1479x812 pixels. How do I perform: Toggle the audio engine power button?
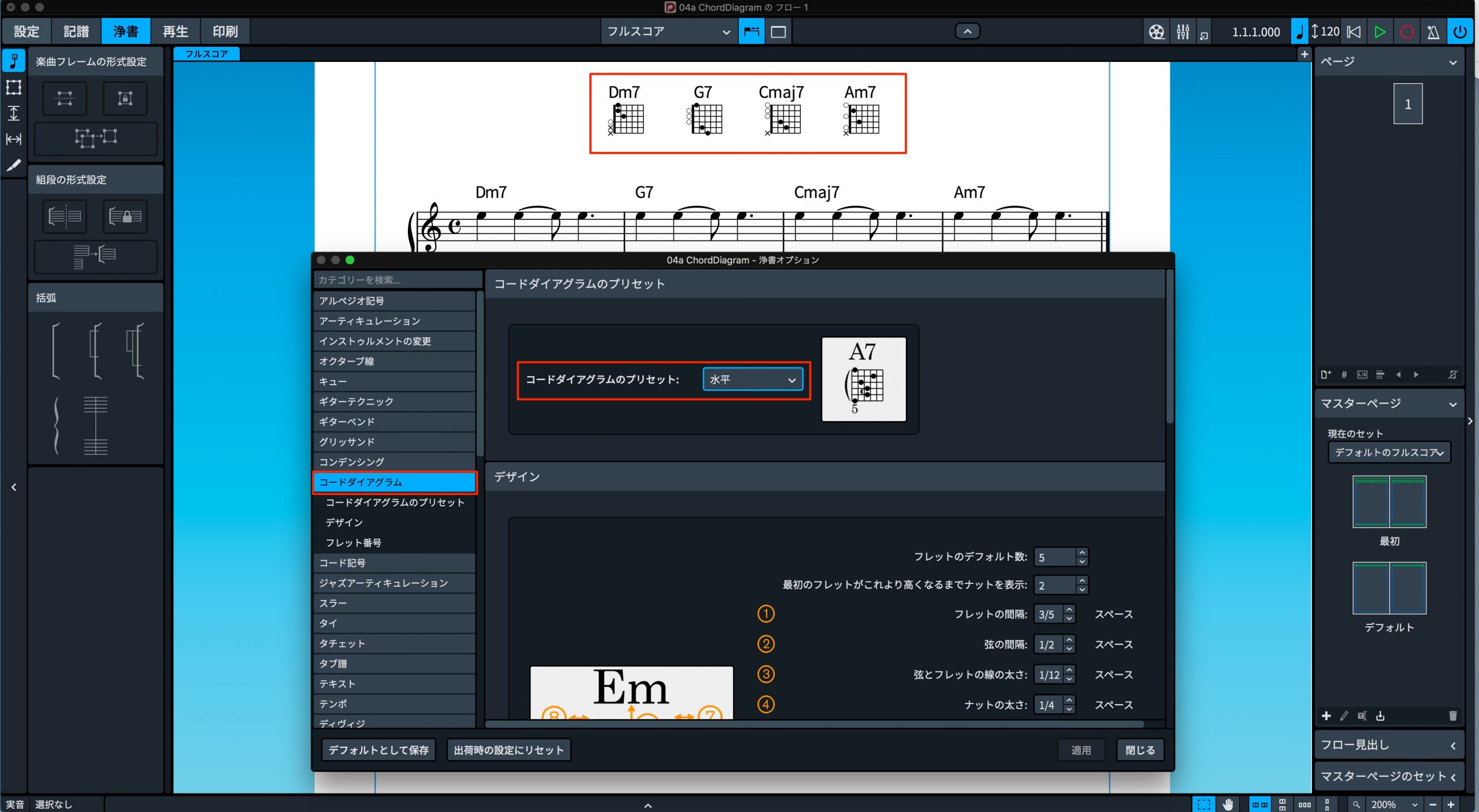coord(1460,32)
